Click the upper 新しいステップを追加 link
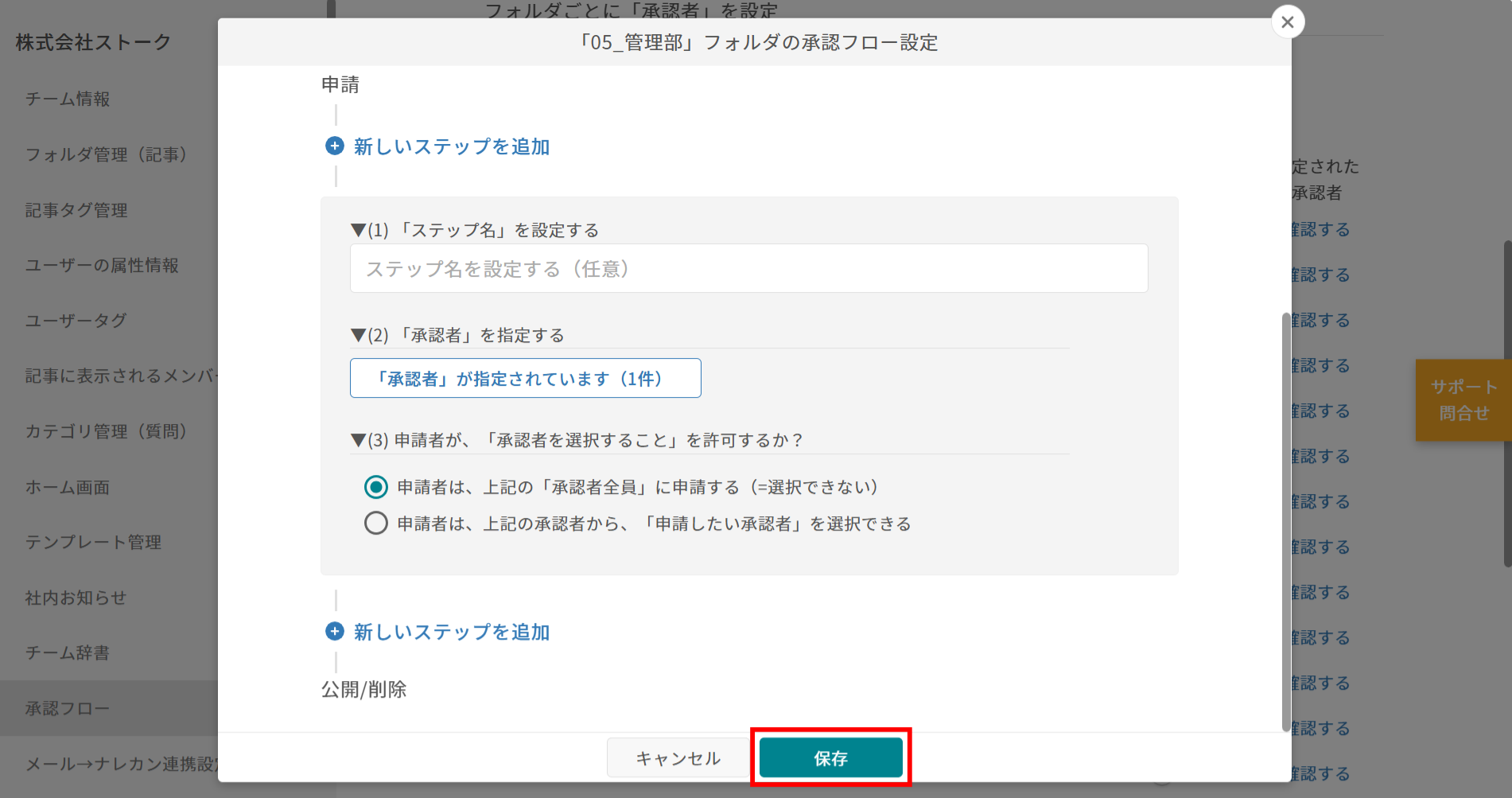 [x=451, y=146]
